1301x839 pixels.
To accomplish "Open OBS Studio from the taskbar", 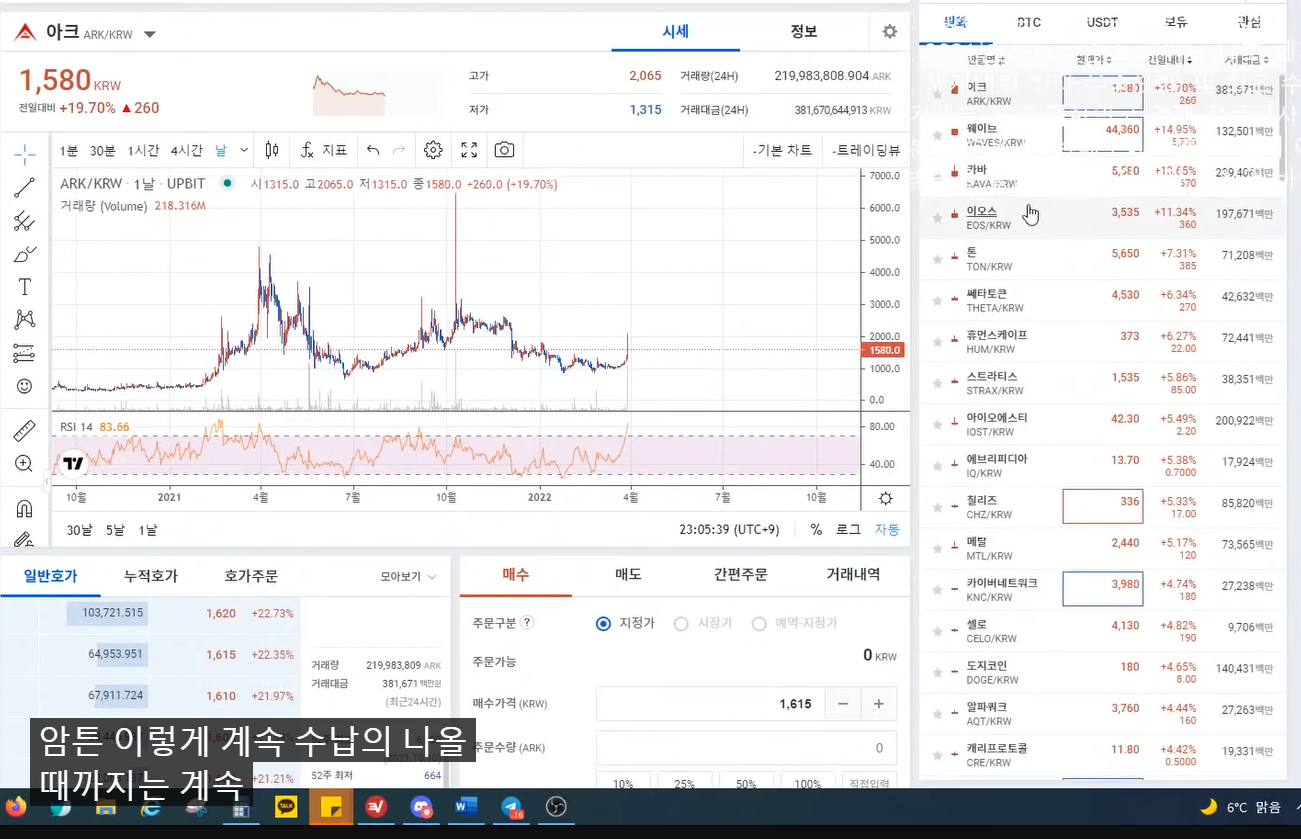I will coord(557,807).
